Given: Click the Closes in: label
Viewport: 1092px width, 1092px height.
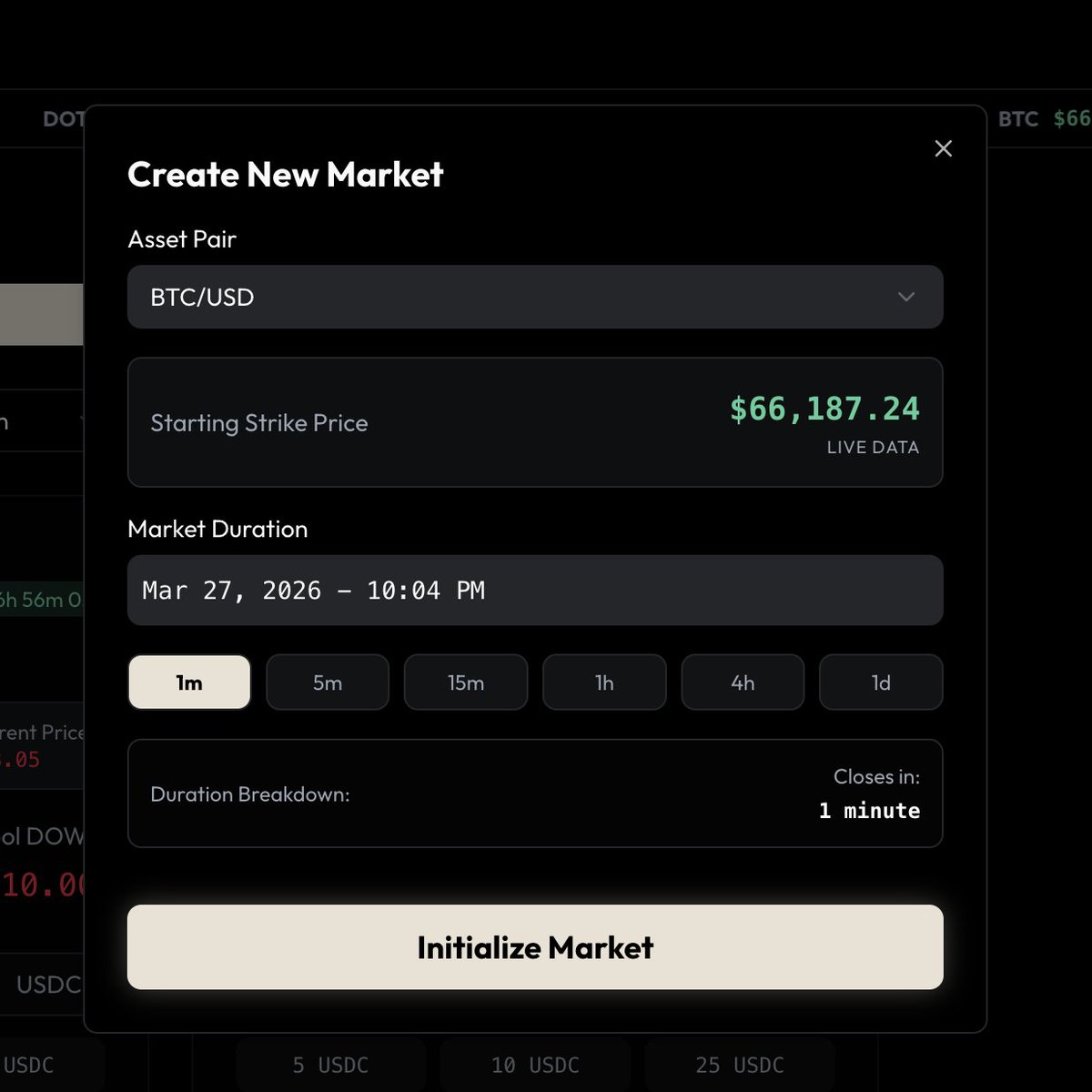Looking at the screenshot, I should (876, 777).
